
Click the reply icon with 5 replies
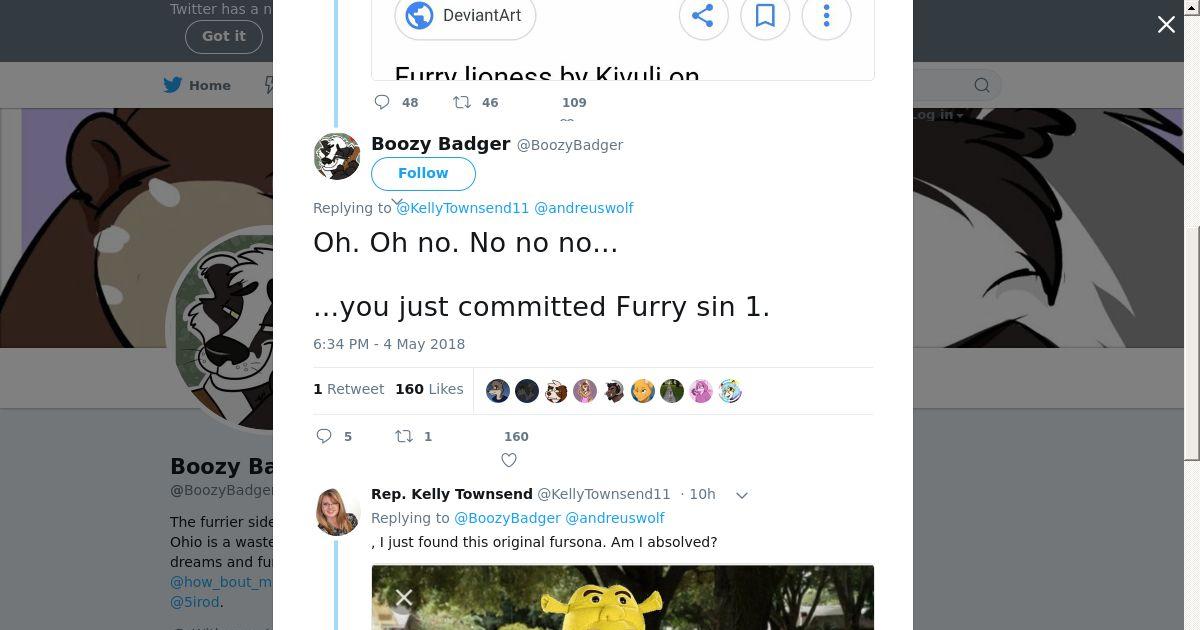[x=324, y=436]
